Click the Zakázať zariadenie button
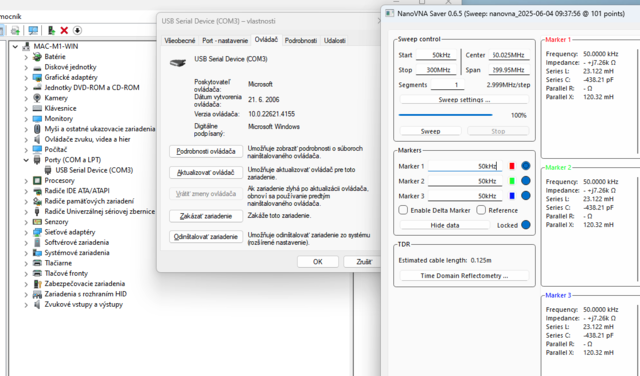The width and height of the screenshot is (640, 376). (206, 216)
